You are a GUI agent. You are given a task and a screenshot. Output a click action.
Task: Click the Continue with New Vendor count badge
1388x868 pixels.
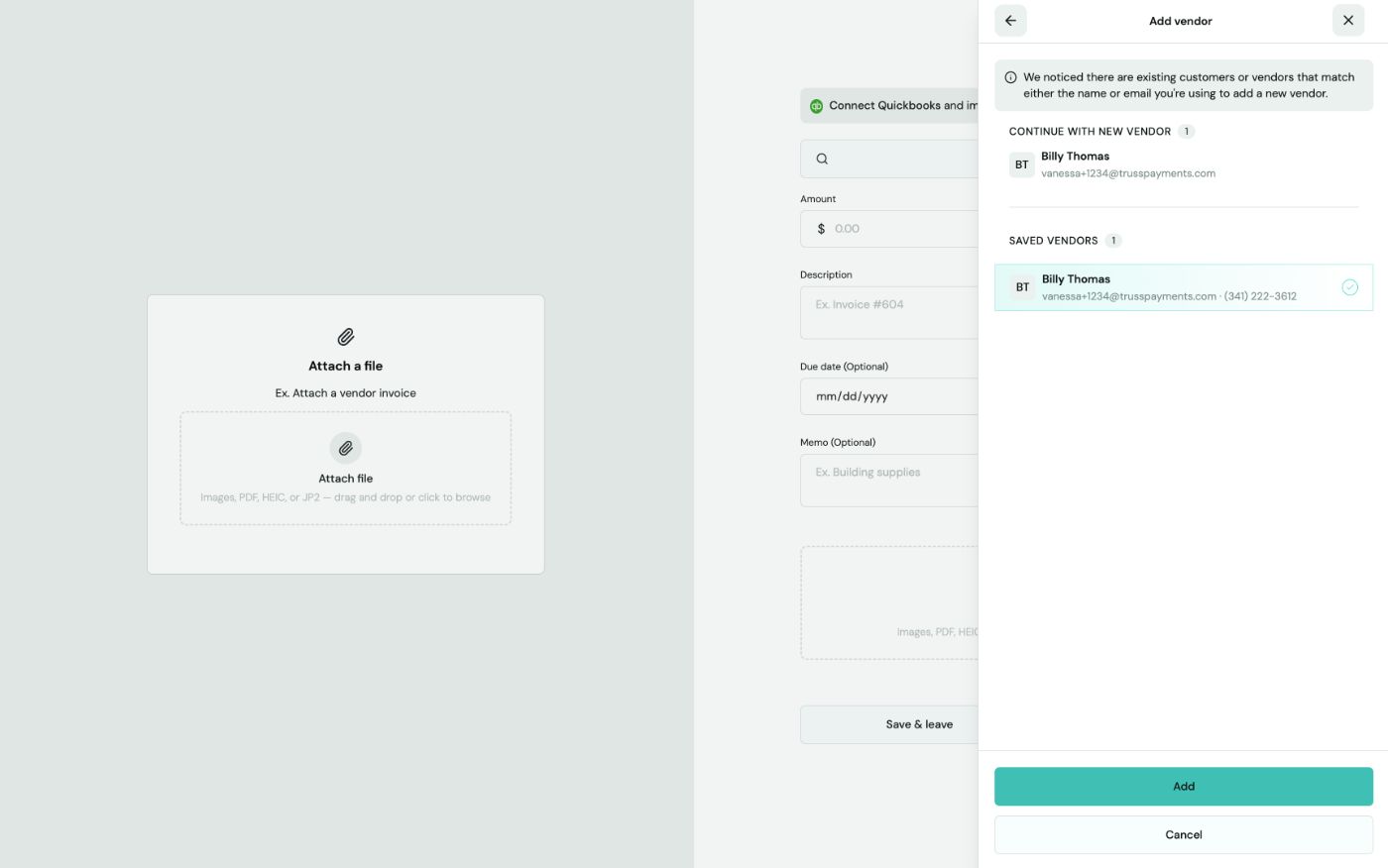(1186, 132)
